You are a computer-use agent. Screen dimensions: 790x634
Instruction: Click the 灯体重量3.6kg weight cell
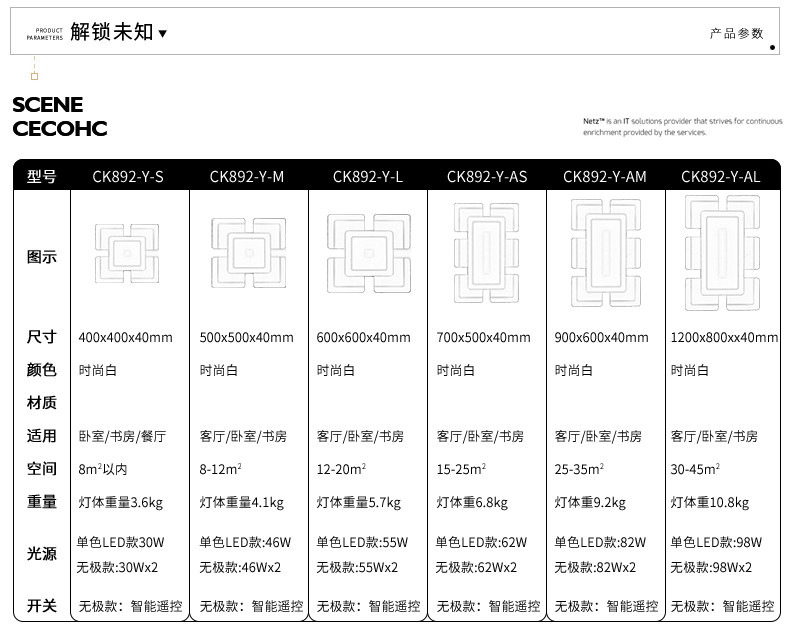[120, 502]
